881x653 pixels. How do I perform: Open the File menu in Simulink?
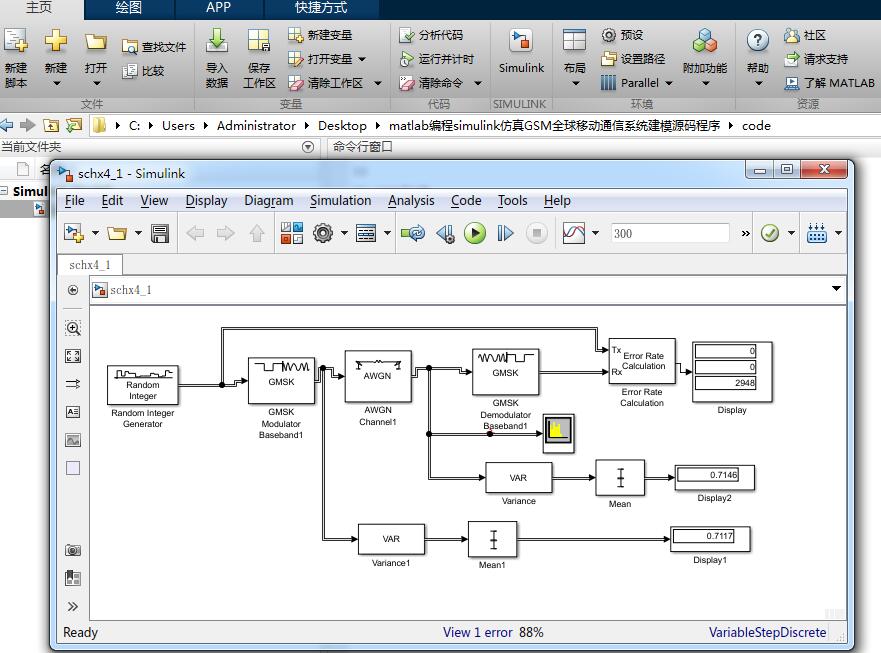click(x=75, y=201)
